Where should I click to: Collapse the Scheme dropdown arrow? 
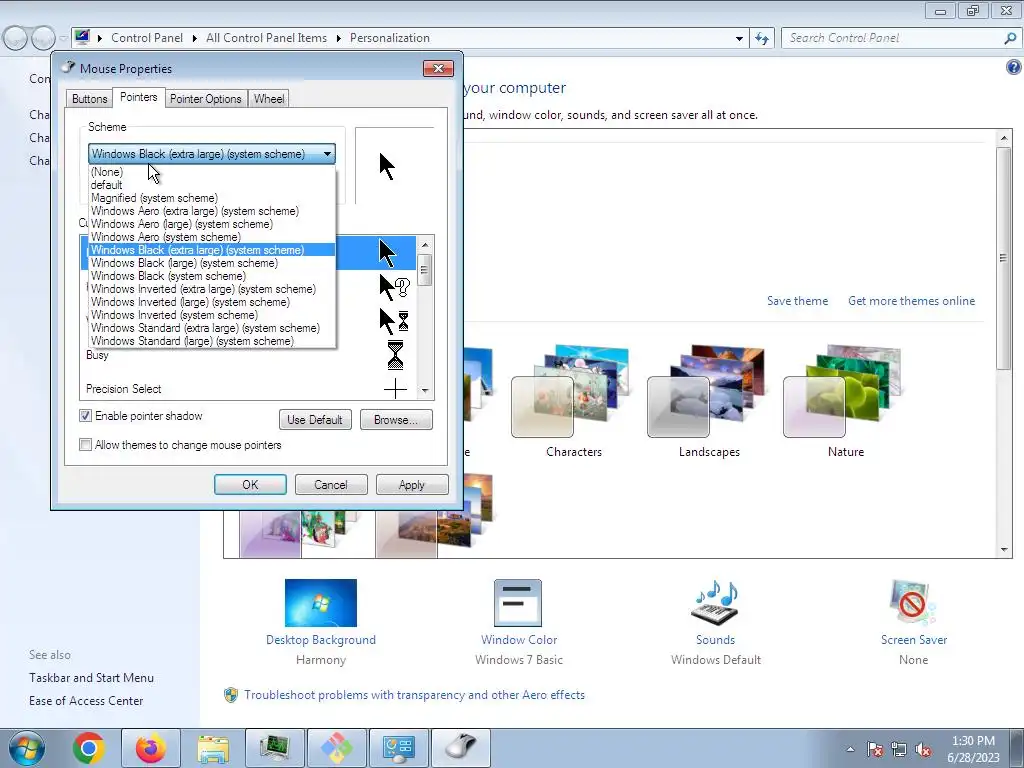coord(327,154)
